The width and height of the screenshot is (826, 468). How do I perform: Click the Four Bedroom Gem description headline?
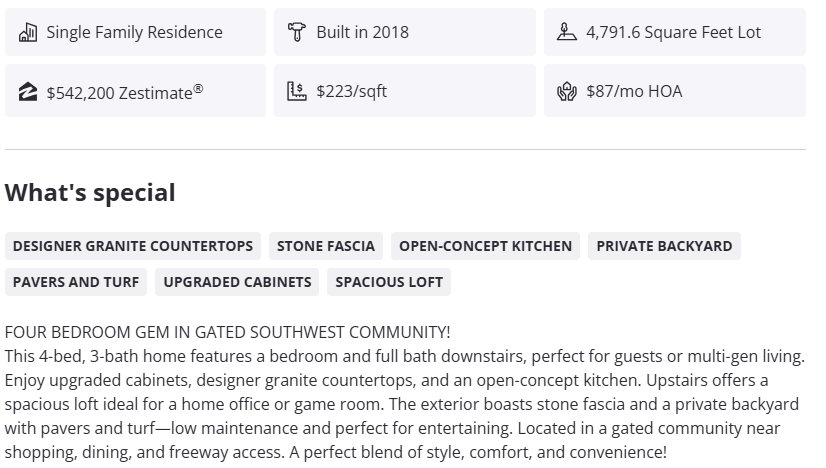pyautogui.click(x=228, y=332)
